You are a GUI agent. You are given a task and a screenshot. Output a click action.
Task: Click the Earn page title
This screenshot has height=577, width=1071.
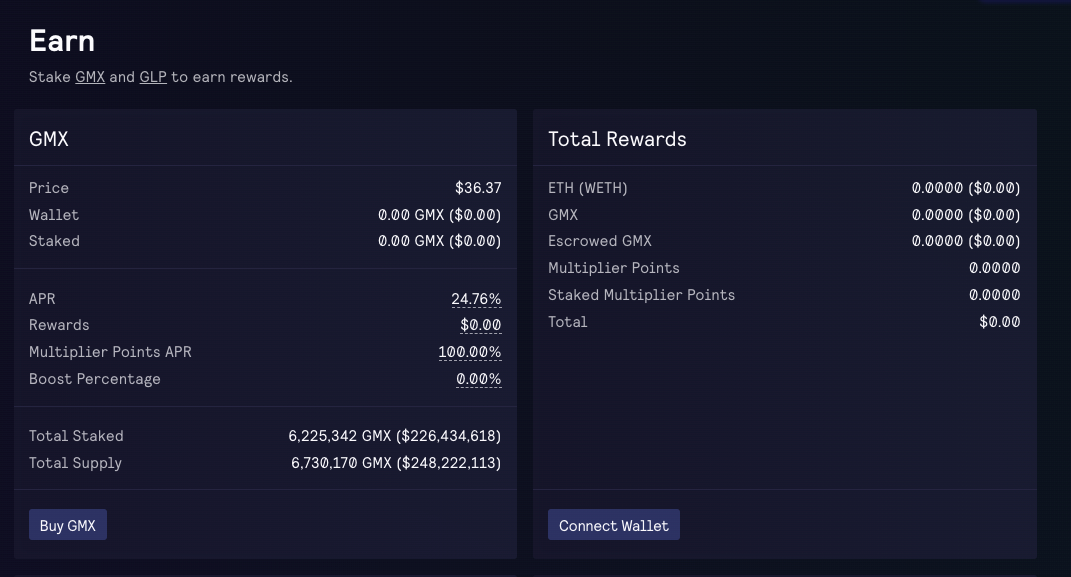(62, 41)
